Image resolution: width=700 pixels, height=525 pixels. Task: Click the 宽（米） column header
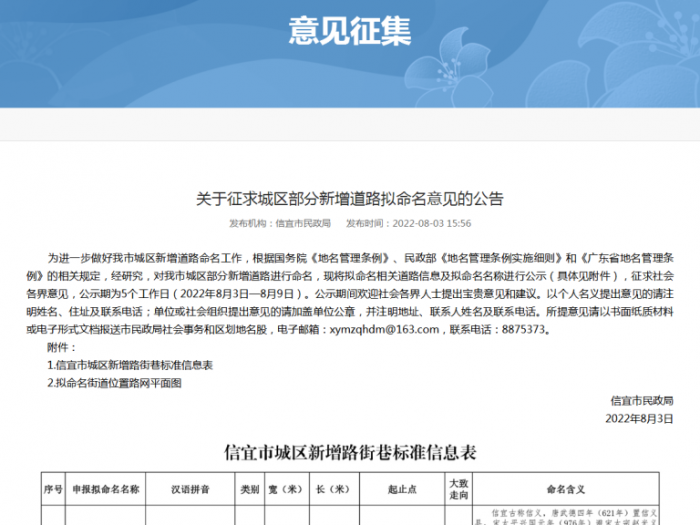(287, 489)
